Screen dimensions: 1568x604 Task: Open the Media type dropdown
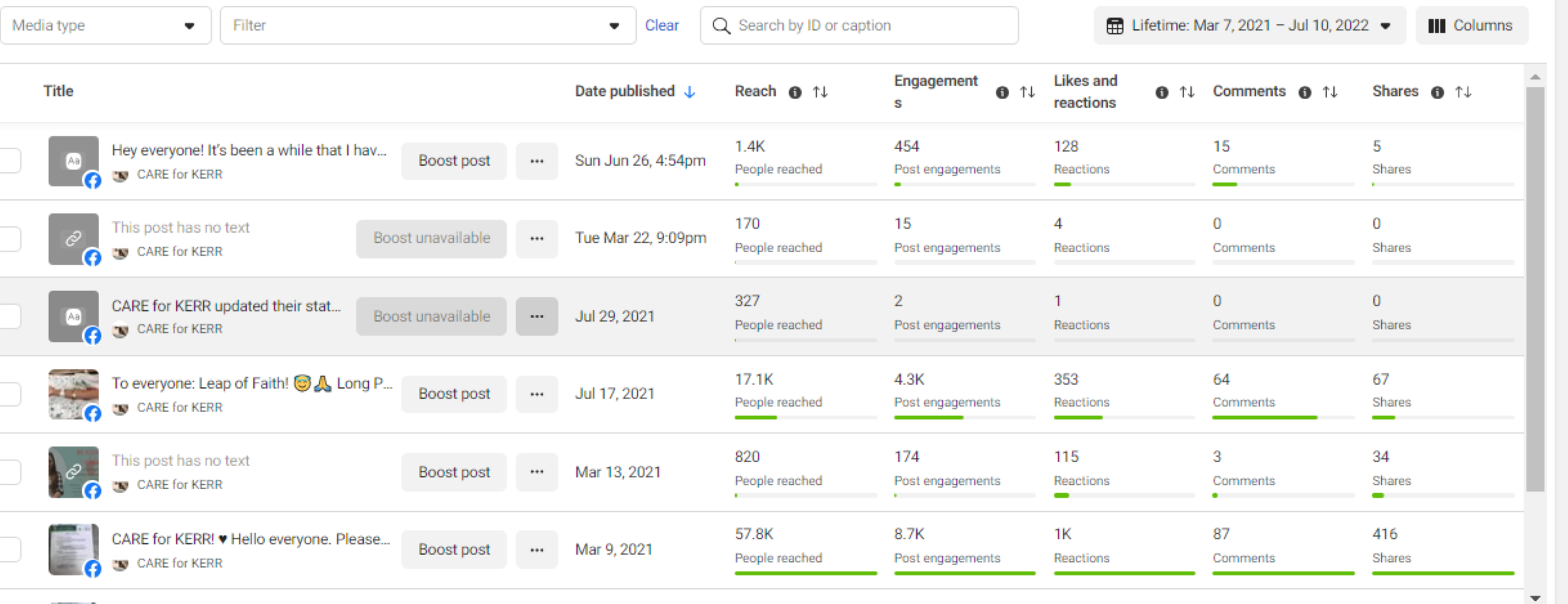click(105, 26)
